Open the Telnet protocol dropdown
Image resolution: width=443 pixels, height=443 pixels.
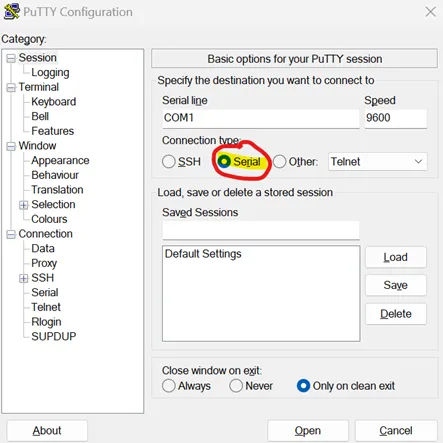click(378, 162)
